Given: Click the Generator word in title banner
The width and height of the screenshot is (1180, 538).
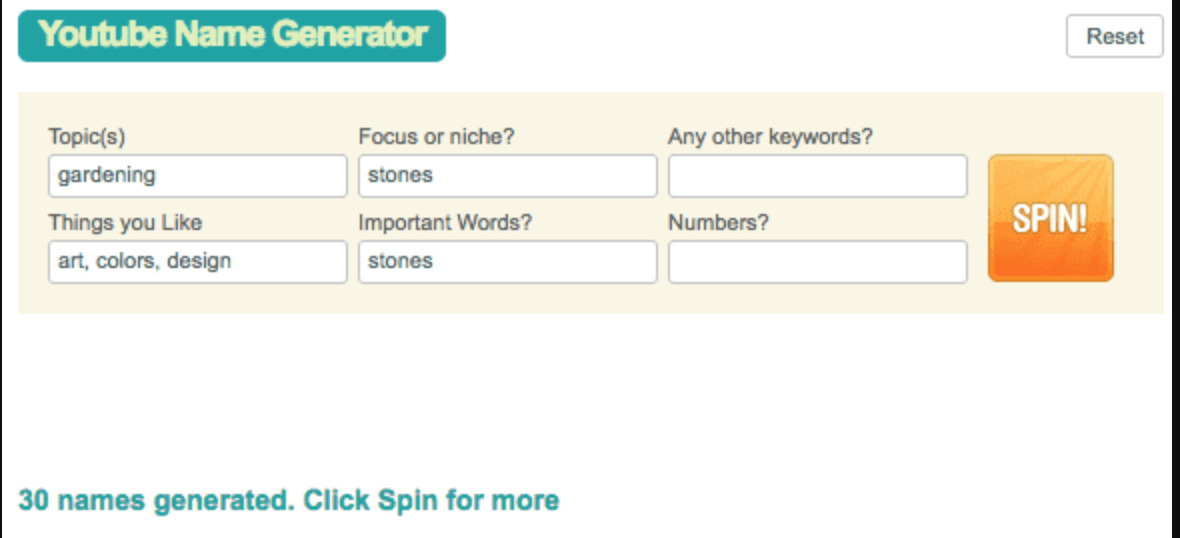Looking at the screenshot, I should (350, 35).
